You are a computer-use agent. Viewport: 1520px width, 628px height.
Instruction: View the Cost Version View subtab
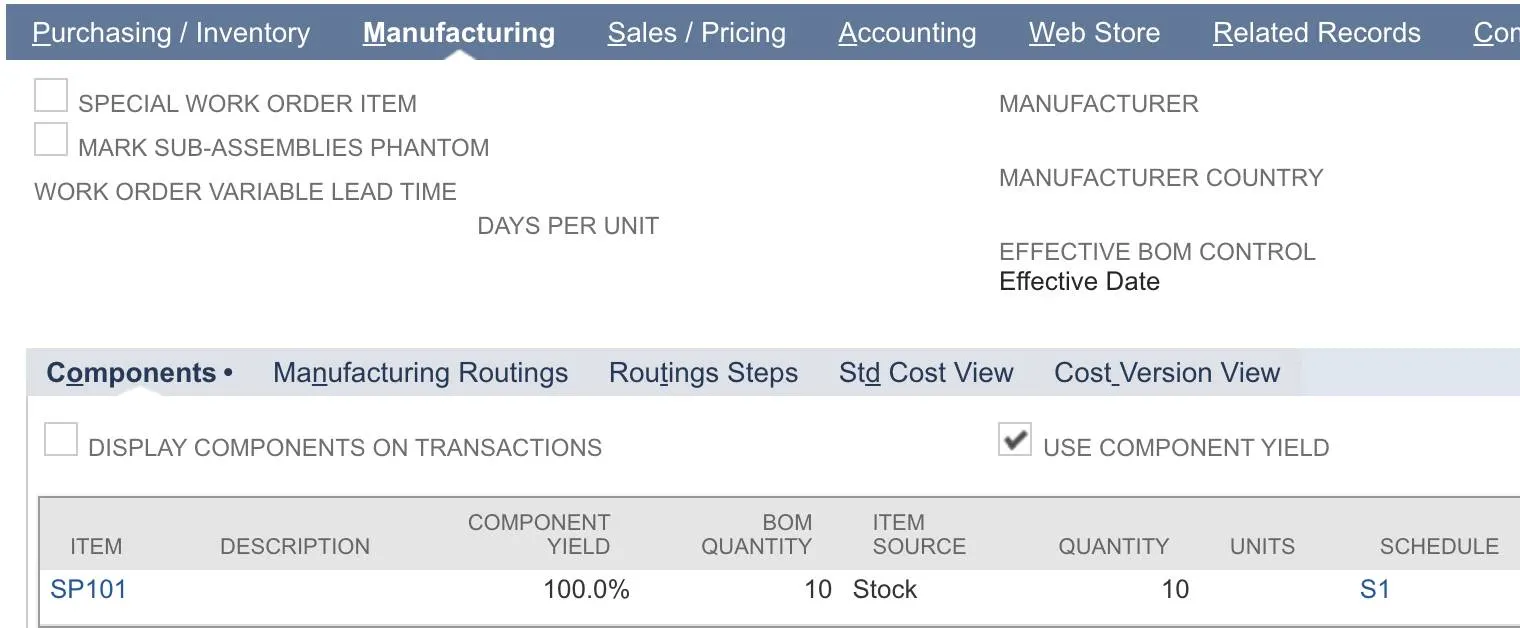(1165, 372)
